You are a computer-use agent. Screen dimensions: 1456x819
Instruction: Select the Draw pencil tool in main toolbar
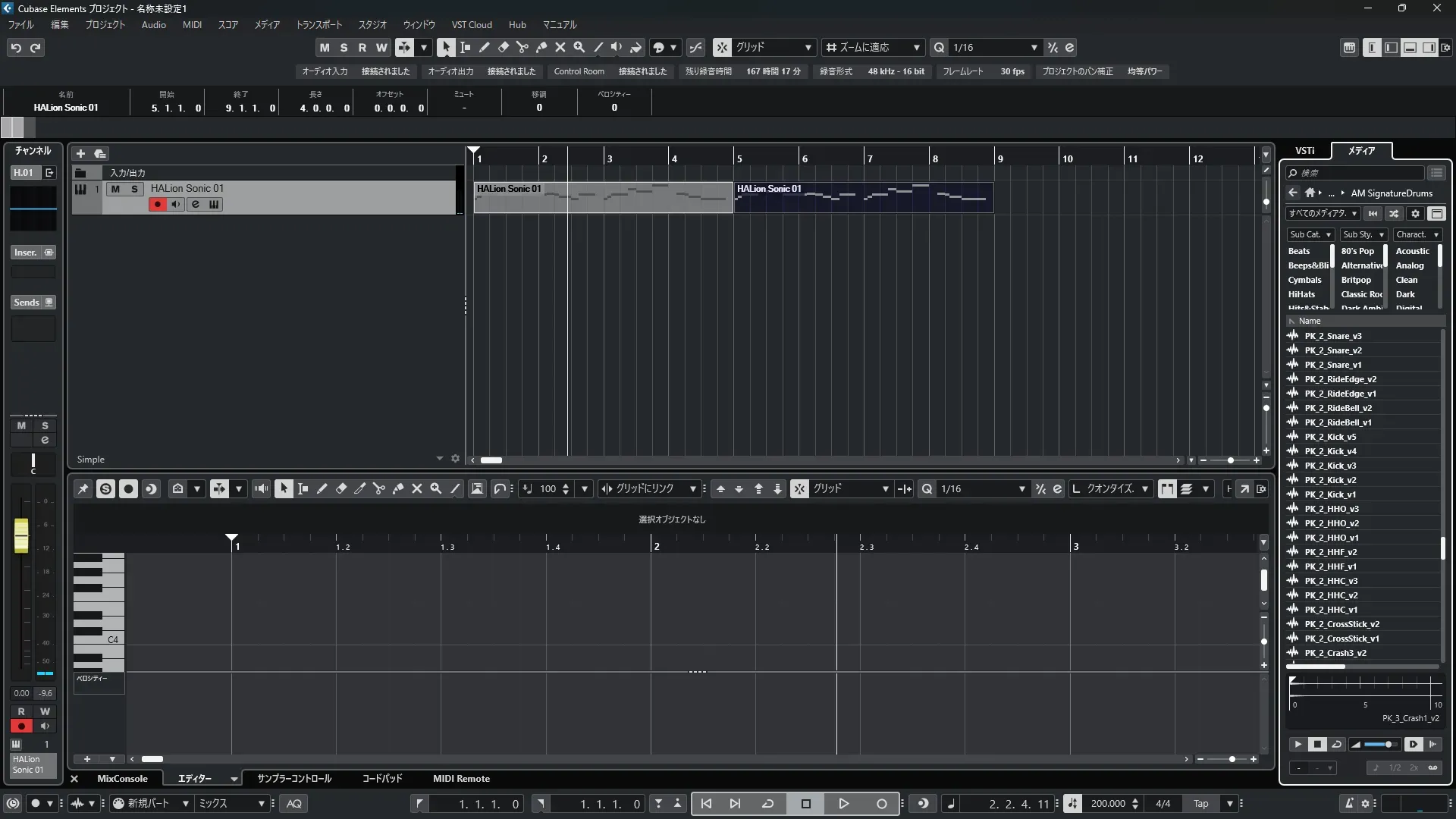484,47
